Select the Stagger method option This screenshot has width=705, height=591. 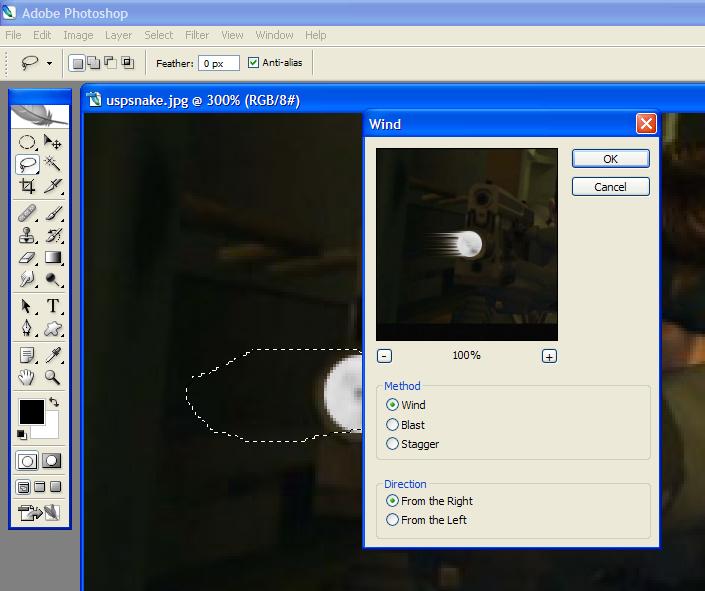(x=392, y=444)
